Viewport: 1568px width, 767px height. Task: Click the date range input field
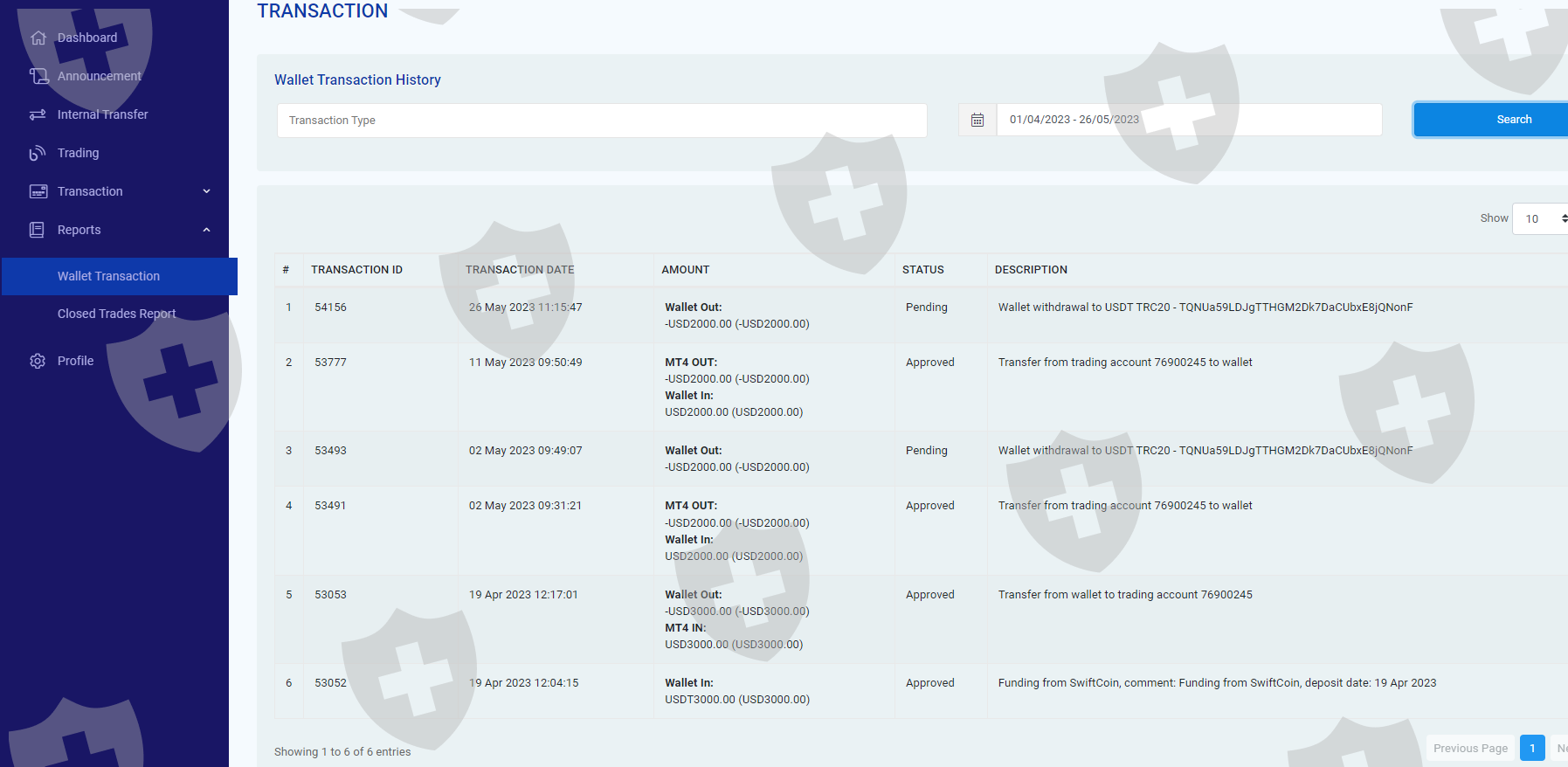tap(1188, 120)
